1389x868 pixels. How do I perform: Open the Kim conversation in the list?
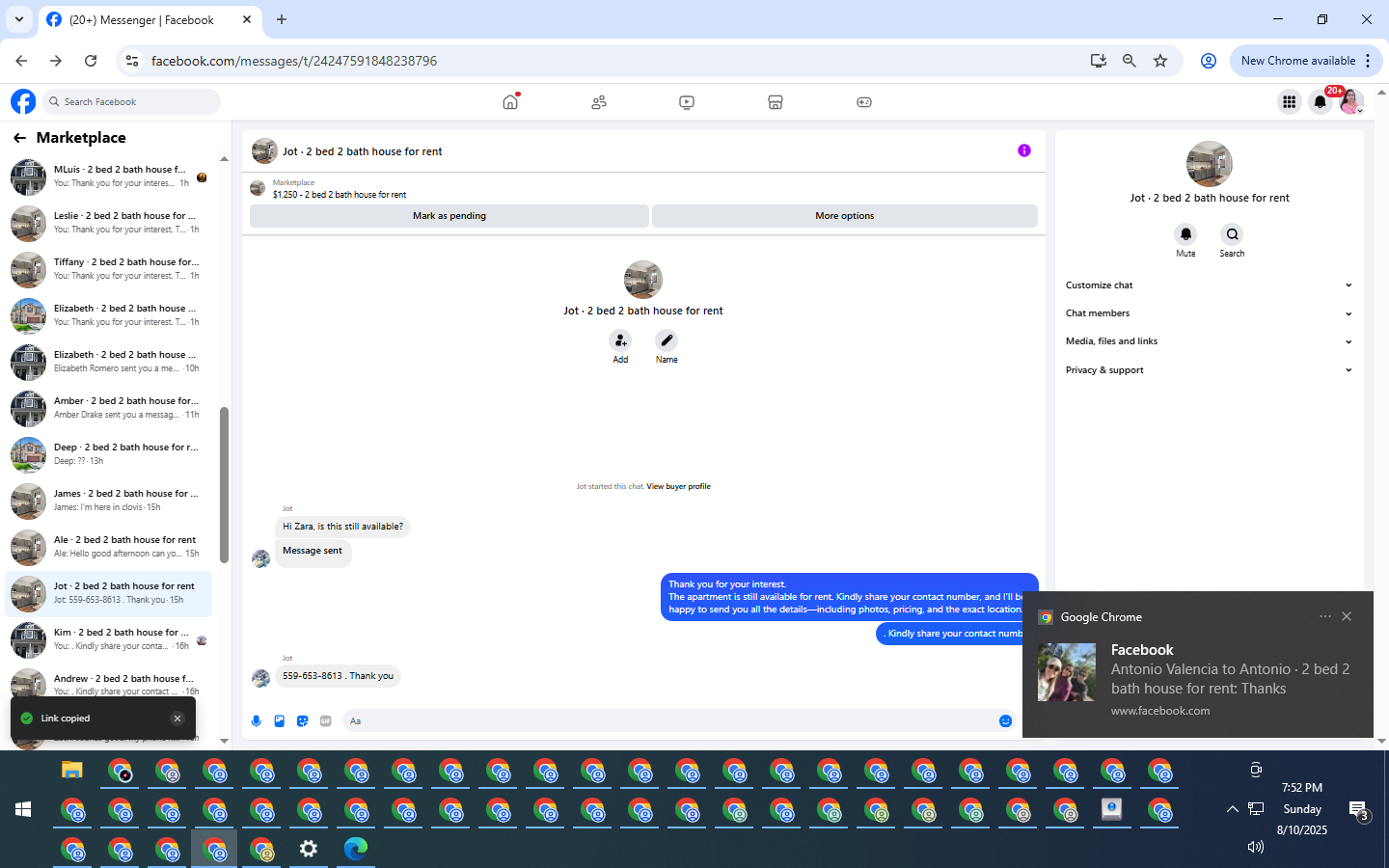tap(109, 640)
